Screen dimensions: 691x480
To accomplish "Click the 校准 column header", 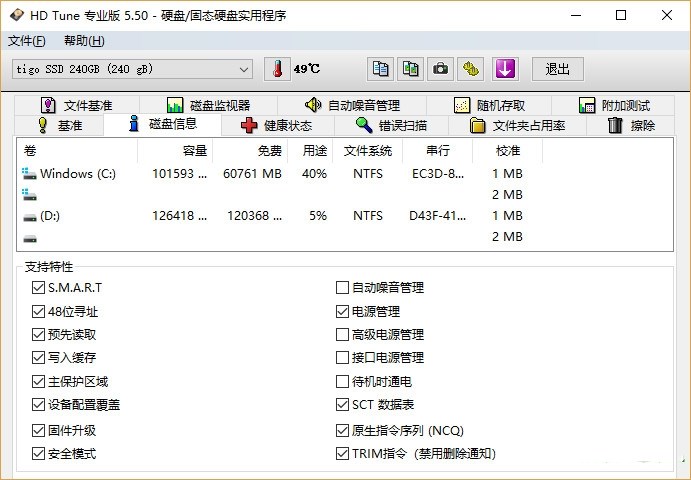I will click(x=508, y=151).
